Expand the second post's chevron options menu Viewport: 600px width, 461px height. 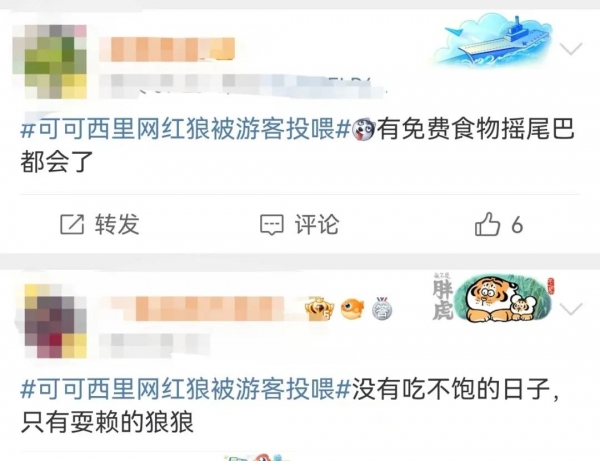coord(571,308)
